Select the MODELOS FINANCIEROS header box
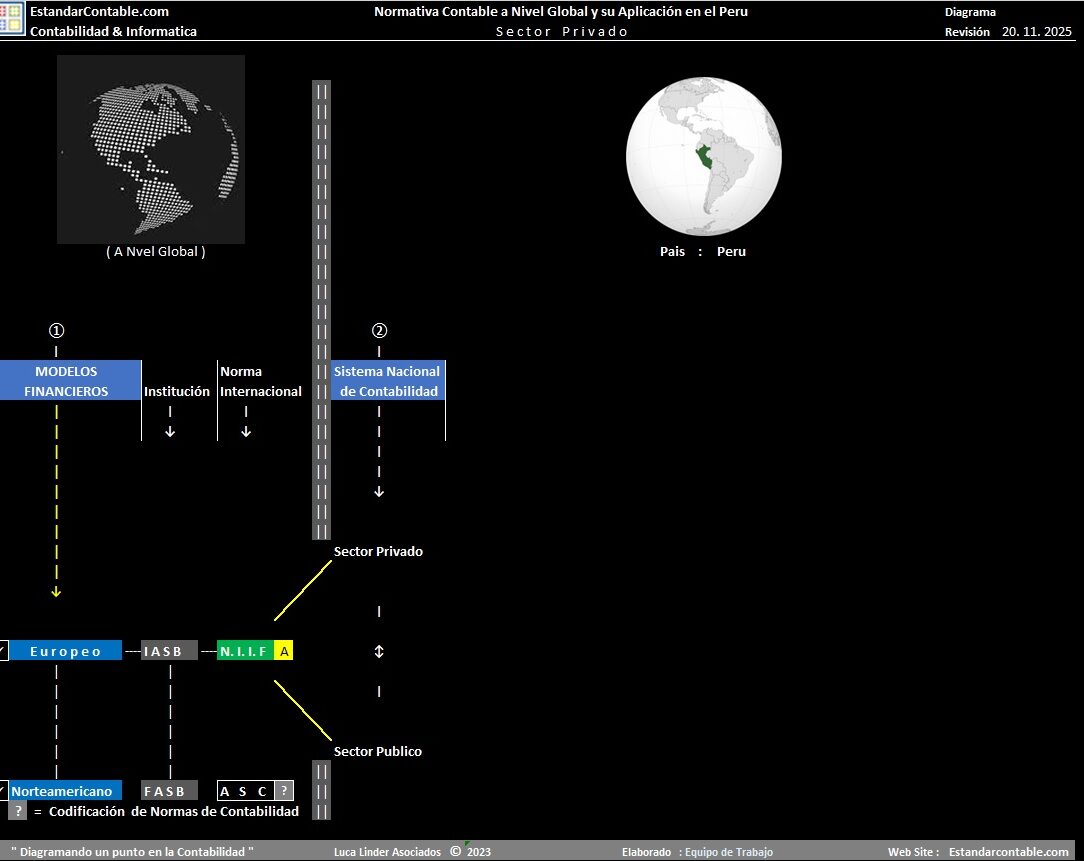The height and width of the screenshot is (861, 1084). 68,381
